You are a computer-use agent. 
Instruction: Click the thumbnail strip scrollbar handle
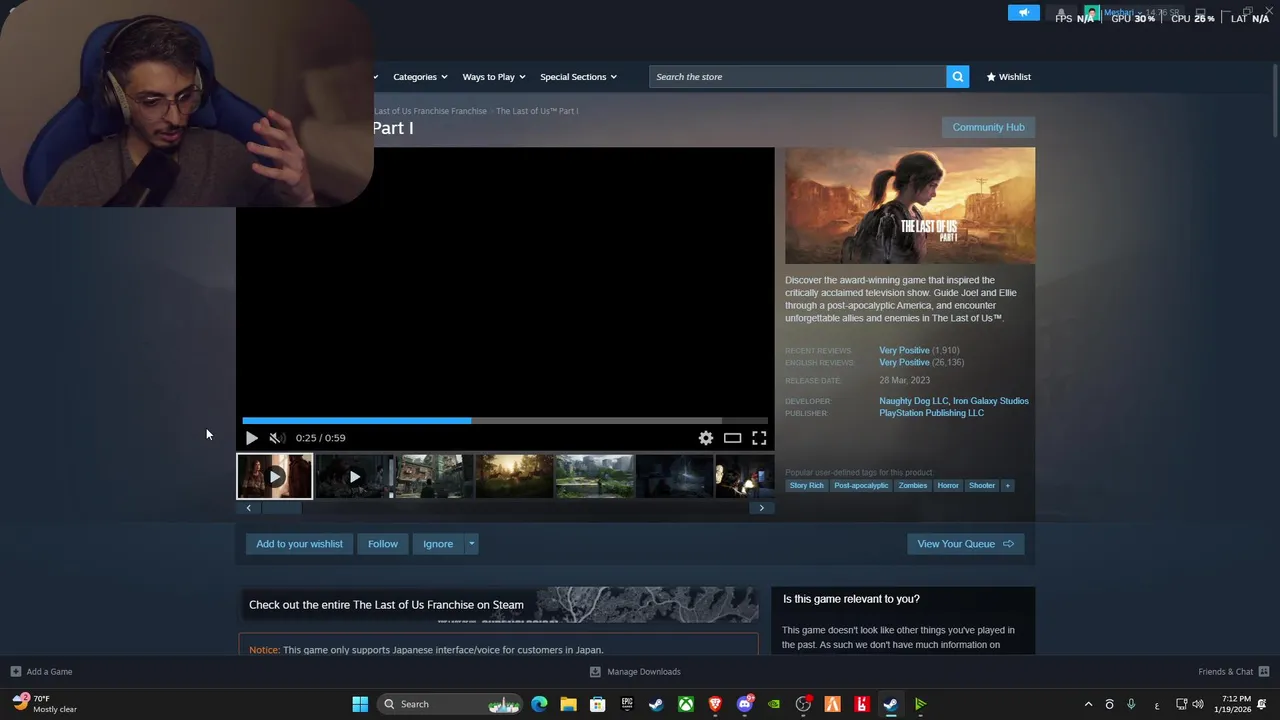pos(282,508)
